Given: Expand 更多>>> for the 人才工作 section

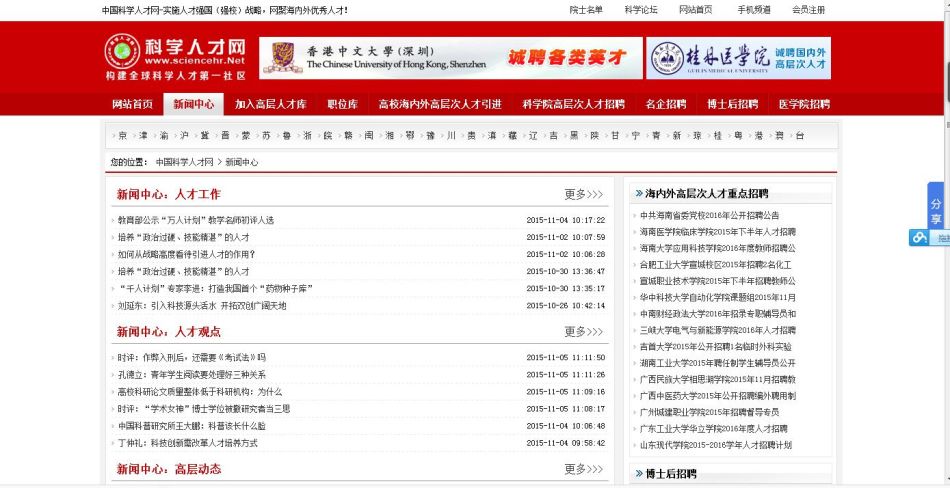Looking at the screenshot, I should 583,195.
